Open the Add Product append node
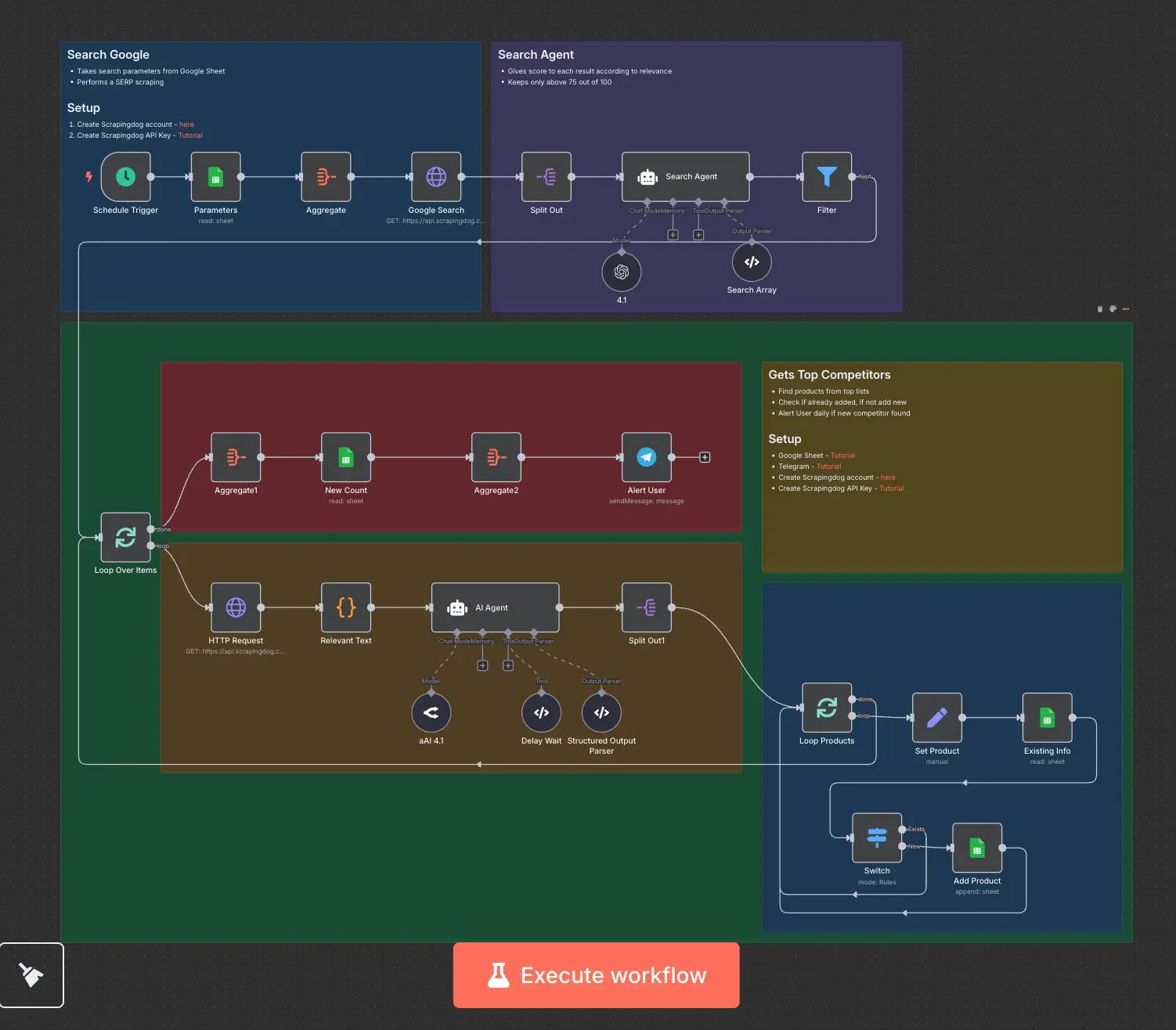Image resolution: width=1176 pixels, height=1030 pixels. (976, 848)
